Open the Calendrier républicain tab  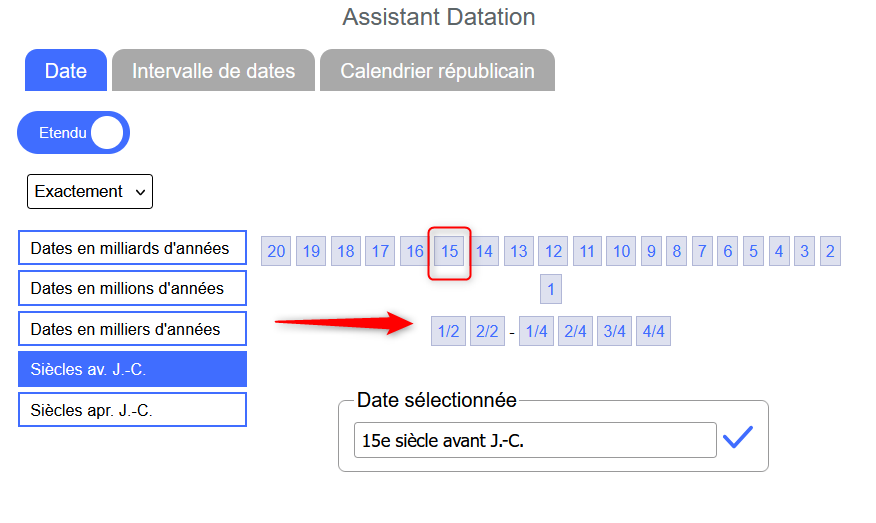click(x=437, y=71)
